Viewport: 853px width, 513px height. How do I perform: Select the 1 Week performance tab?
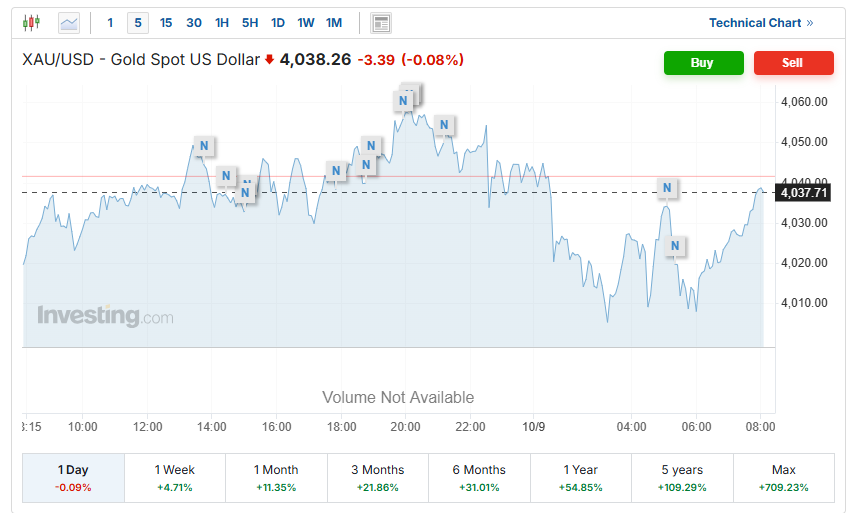click(175, 478)
